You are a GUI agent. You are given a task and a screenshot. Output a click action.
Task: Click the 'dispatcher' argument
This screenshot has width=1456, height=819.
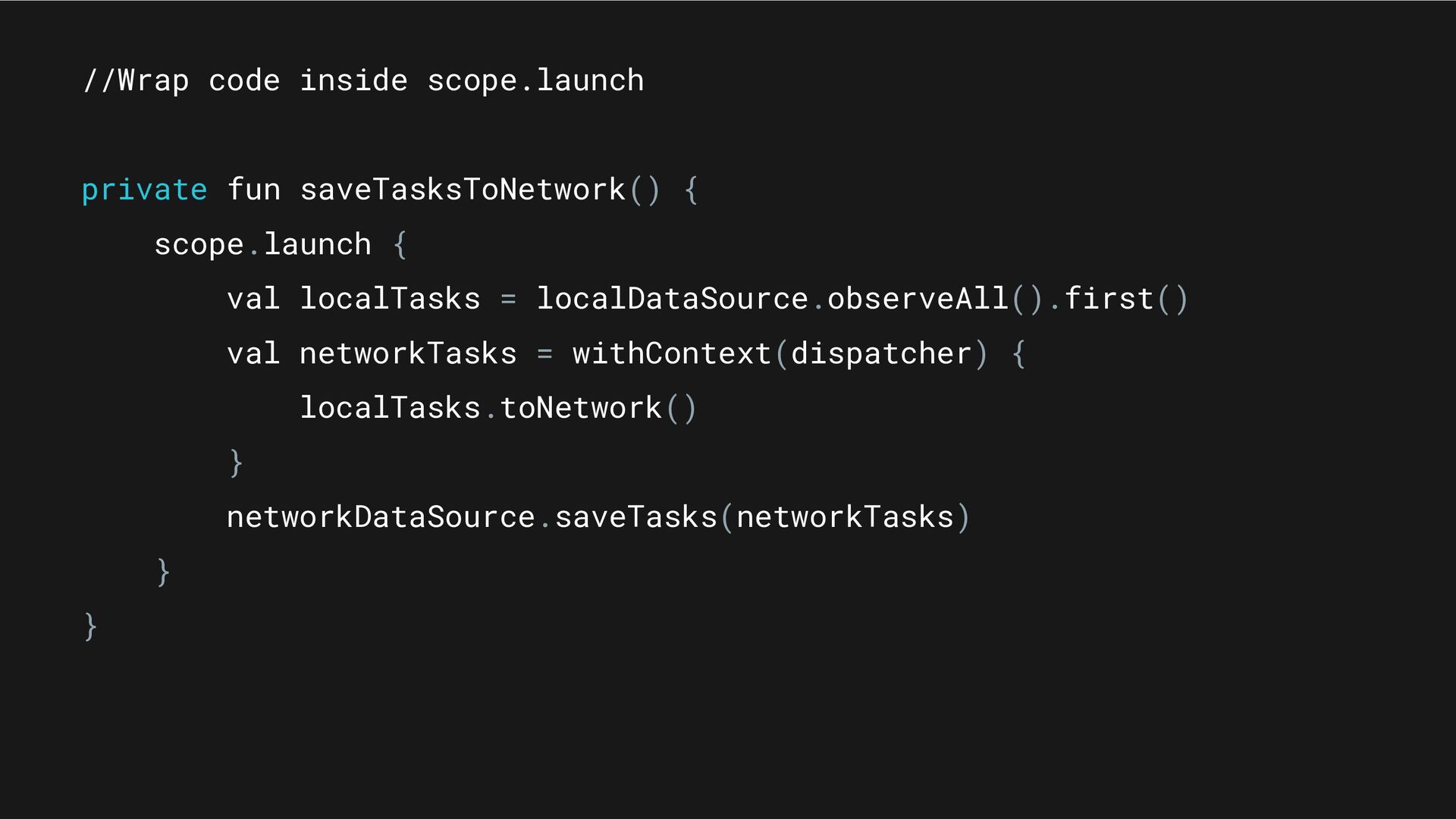(x=881, y=354)
